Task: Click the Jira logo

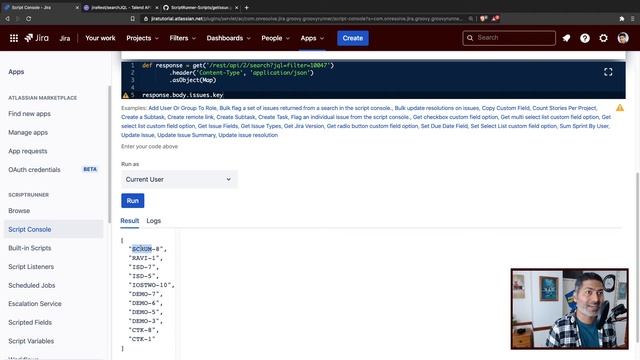Action: (36, 38)
